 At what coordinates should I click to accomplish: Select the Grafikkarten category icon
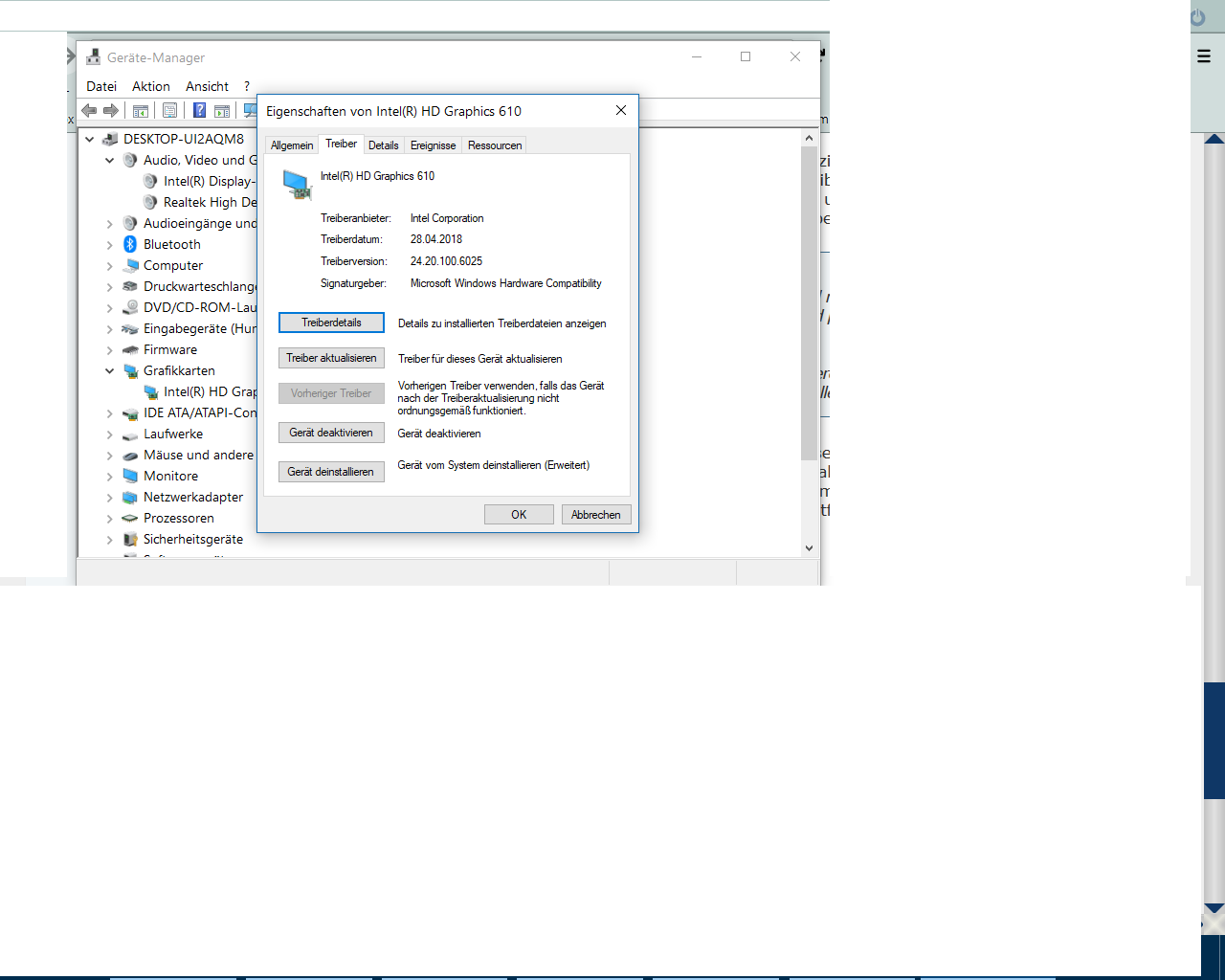[x=130, y=370]
